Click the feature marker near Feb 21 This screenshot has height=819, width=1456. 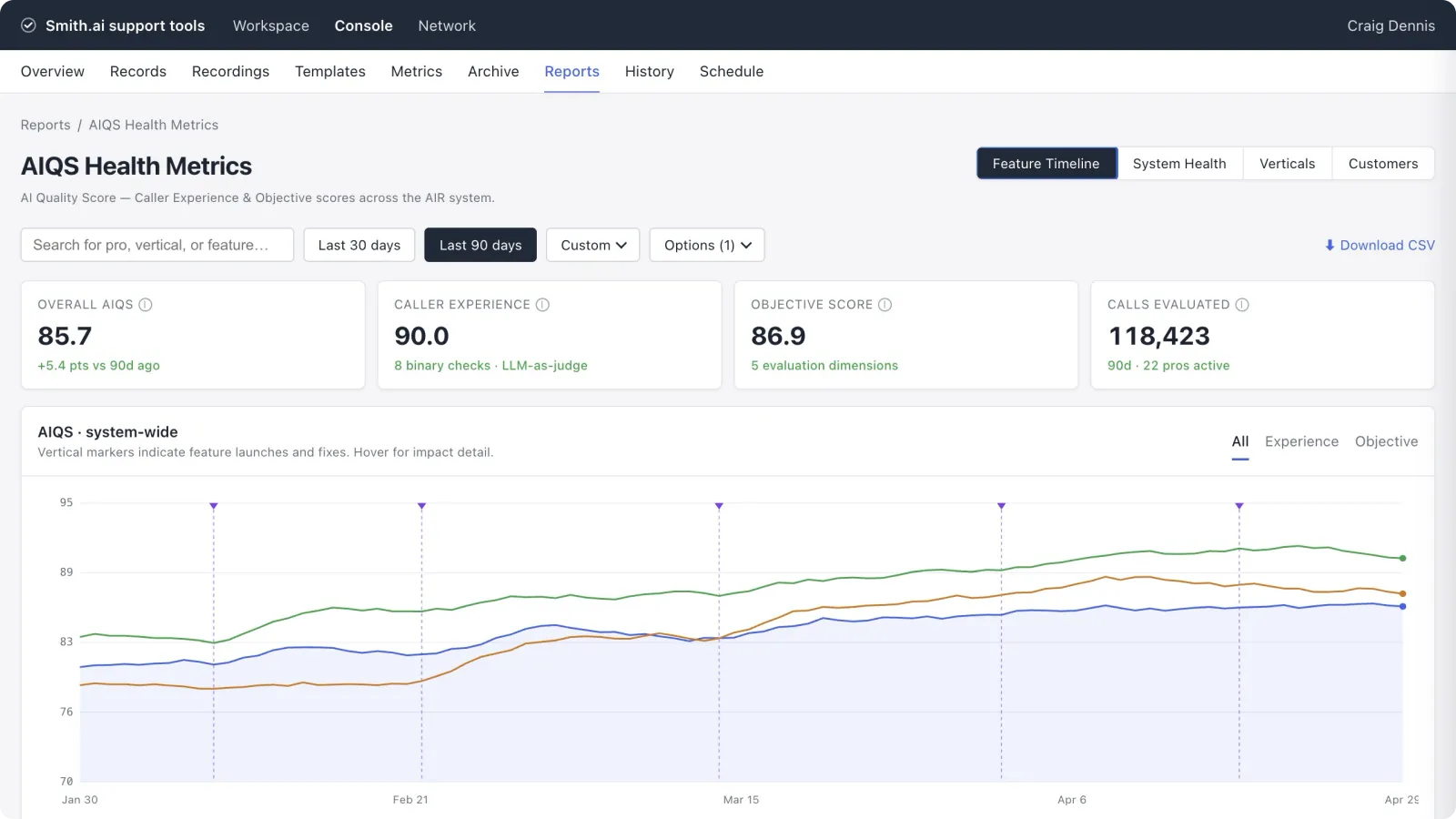[x=421, y=506]
